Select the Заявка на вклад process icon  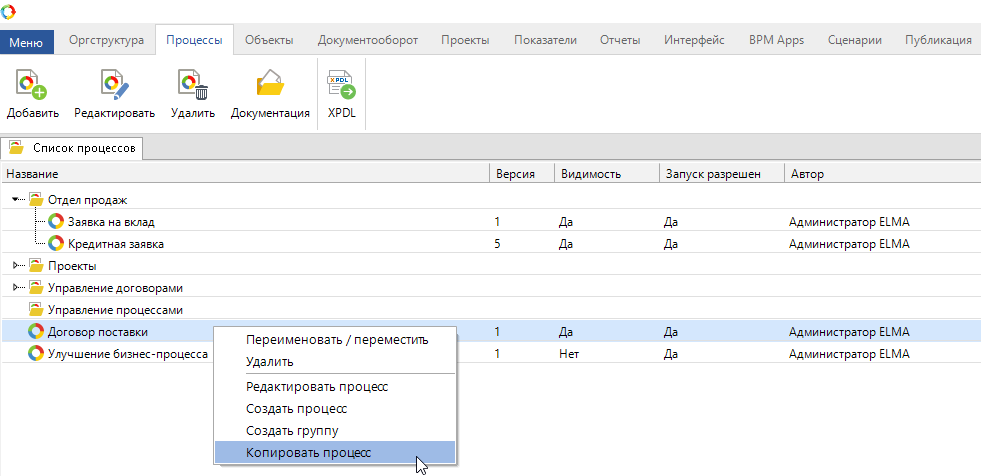57,222
